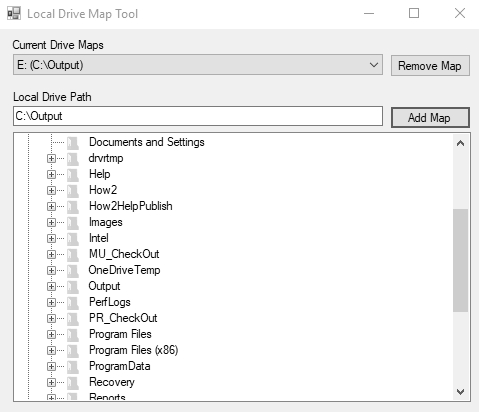Expand the How2HelpPublish tree node

pos(51,206)
